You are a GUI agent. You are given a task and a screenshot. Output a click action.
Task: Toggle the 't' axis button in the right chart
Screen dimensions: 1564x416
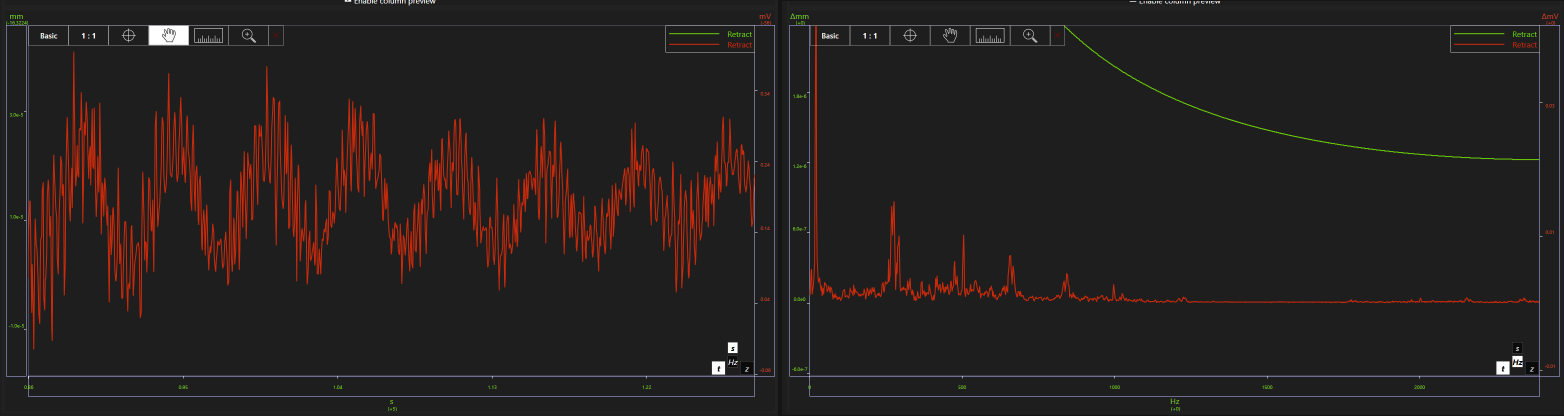(1503, 368)
